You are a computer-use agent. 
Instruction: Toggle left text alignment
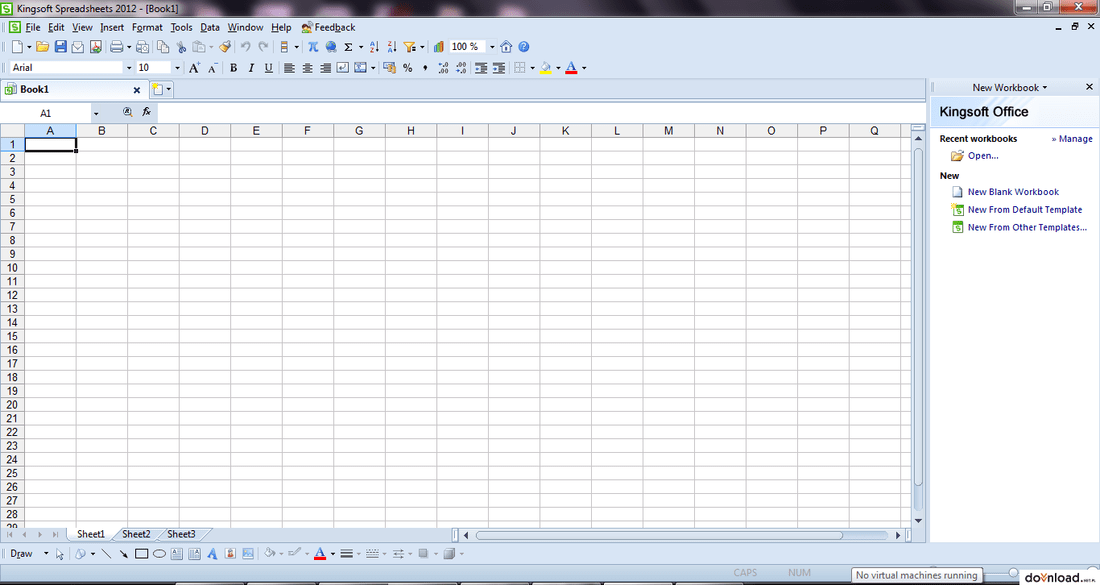tap(289, 68)
